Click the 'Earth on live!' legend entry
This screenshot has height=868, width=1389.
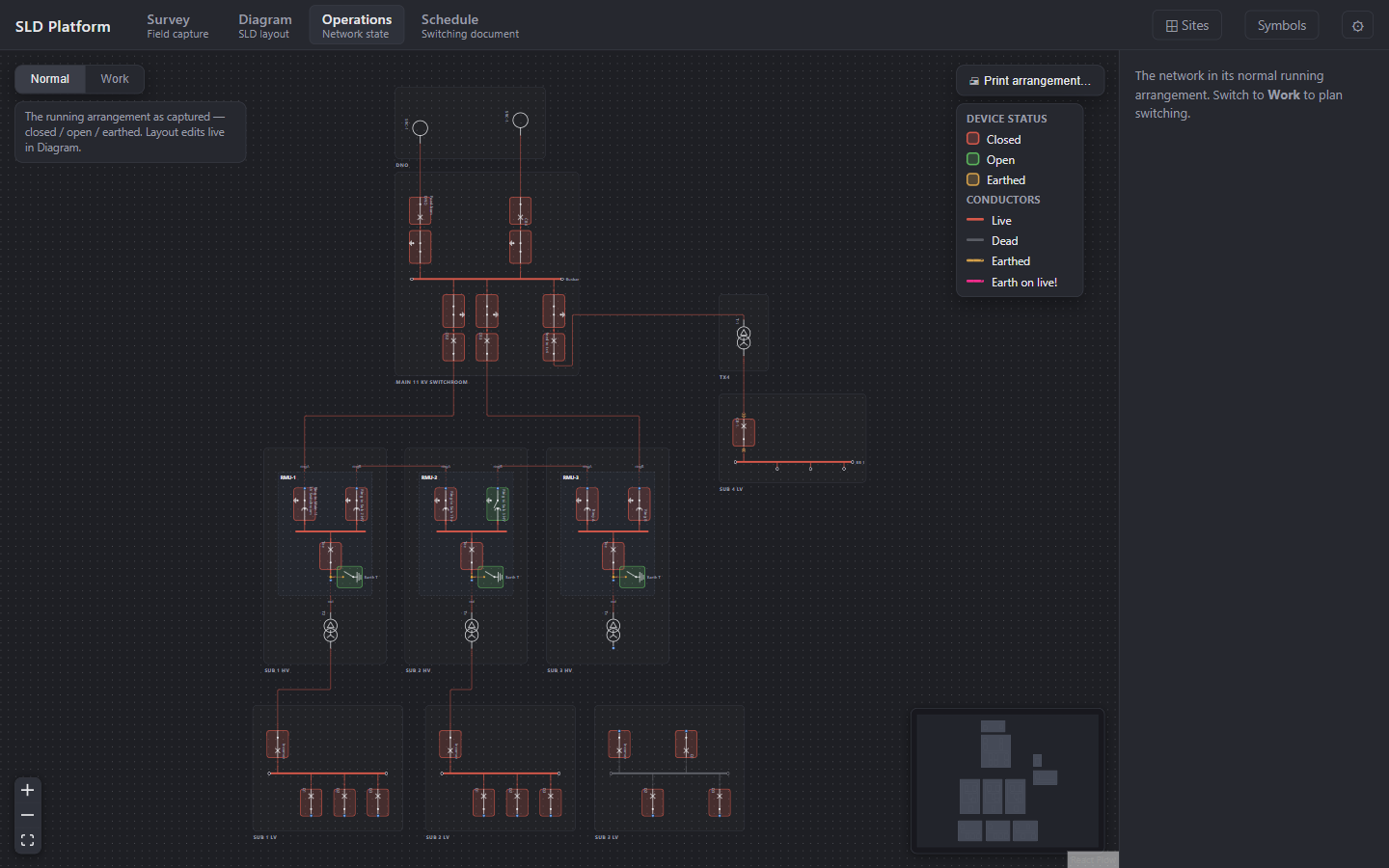1012,283
